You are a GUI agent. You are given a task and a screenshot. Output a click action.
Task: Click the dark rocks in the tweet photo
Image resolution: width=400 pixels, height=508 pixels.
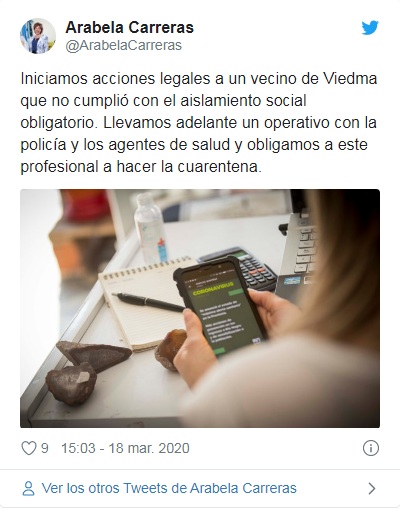(x=87, y=370)
